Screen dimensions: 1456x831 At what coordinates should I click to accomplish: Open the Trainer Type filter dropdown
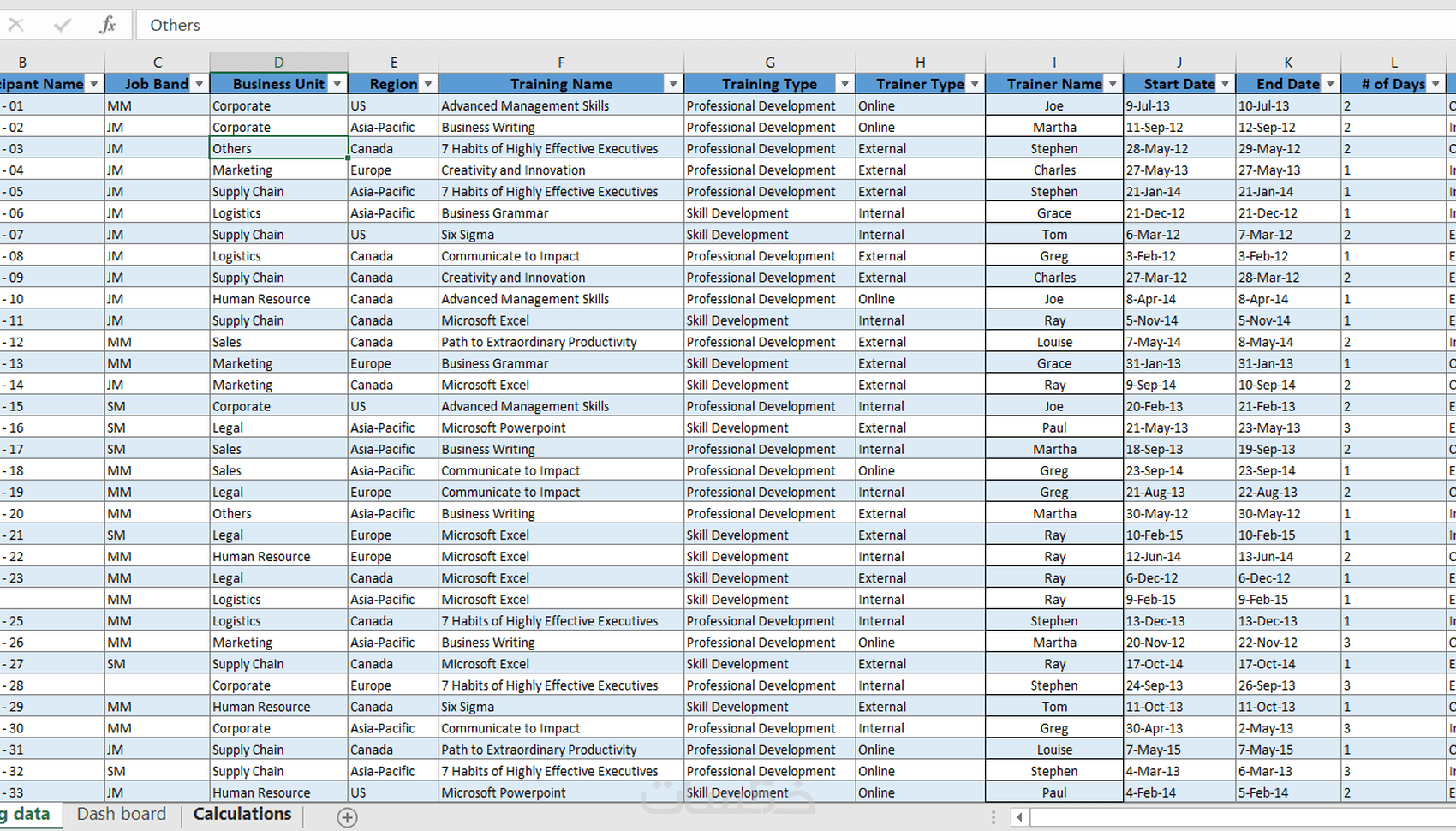click(x=975, y=84)
